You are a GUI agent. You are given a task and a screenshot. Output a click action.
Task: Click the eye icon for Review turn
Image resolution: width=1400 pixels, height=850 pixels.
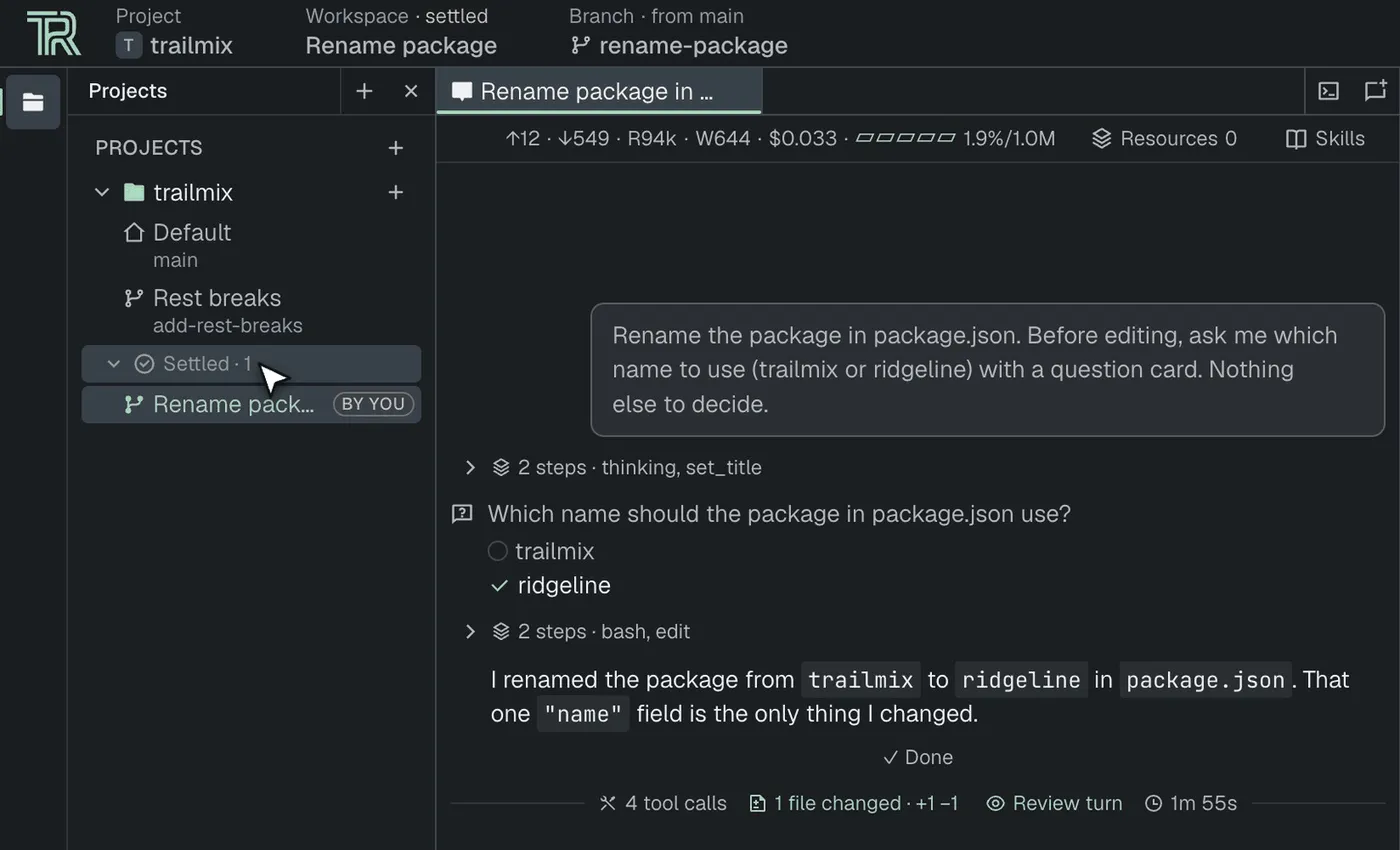click(995, 803)
